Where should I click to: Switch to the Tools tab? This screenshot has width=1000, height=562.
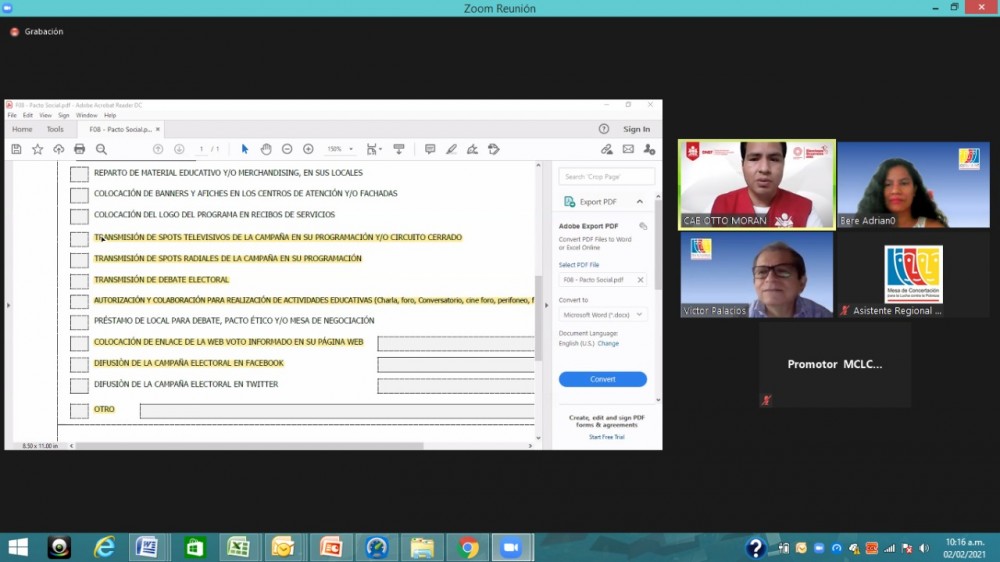[x=55, y=129]
